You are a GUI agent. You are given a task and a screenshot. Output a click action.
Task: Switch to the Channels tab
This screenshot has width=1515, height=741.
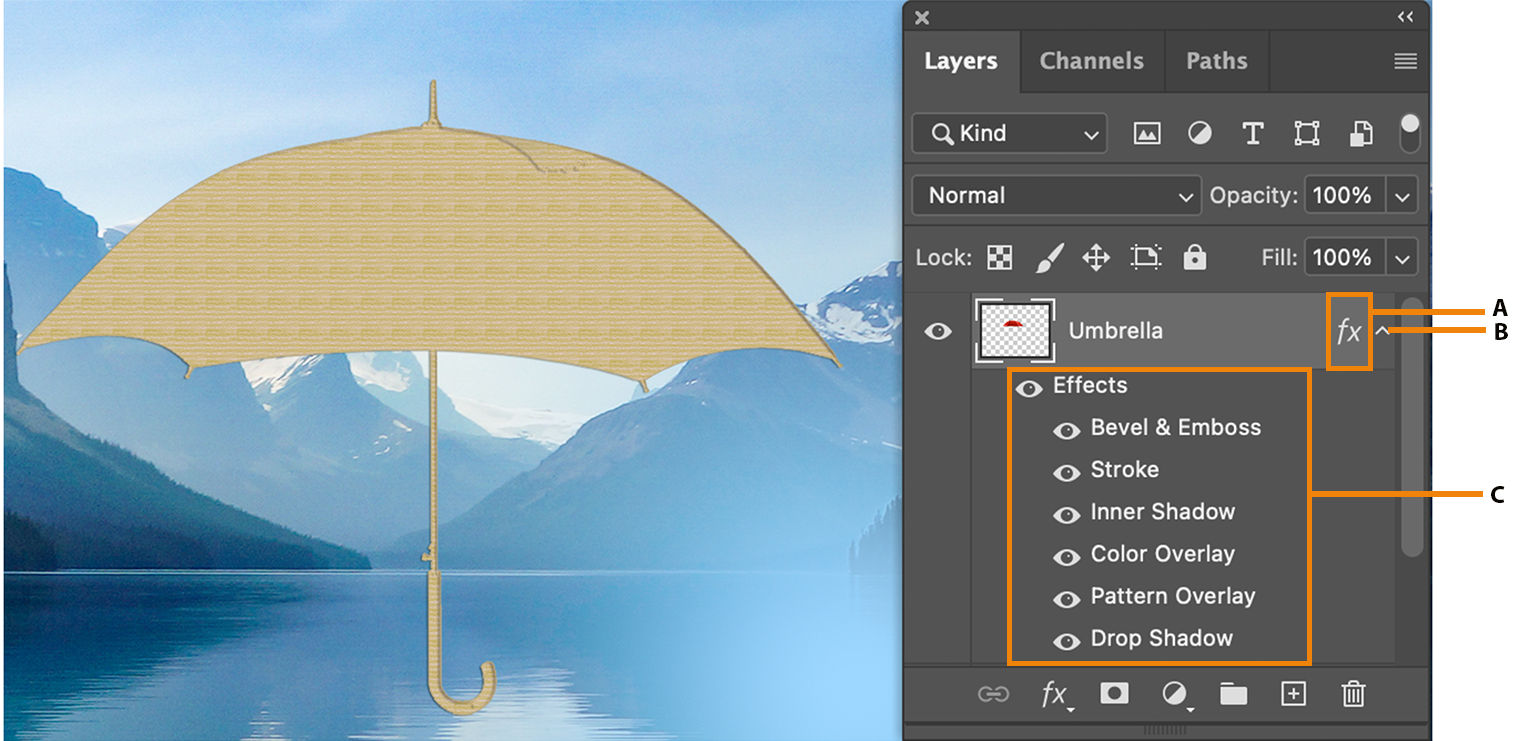tap(1091, 61)
